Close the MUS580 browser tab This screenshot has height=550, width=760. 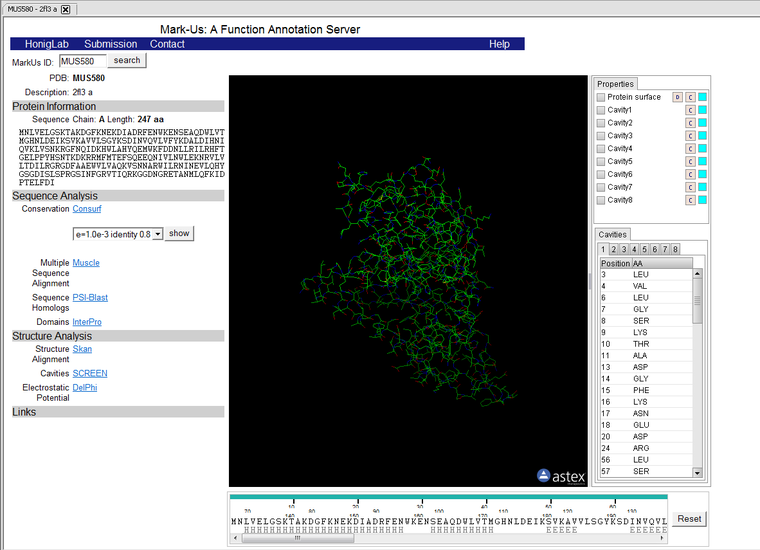coord(66,9)
